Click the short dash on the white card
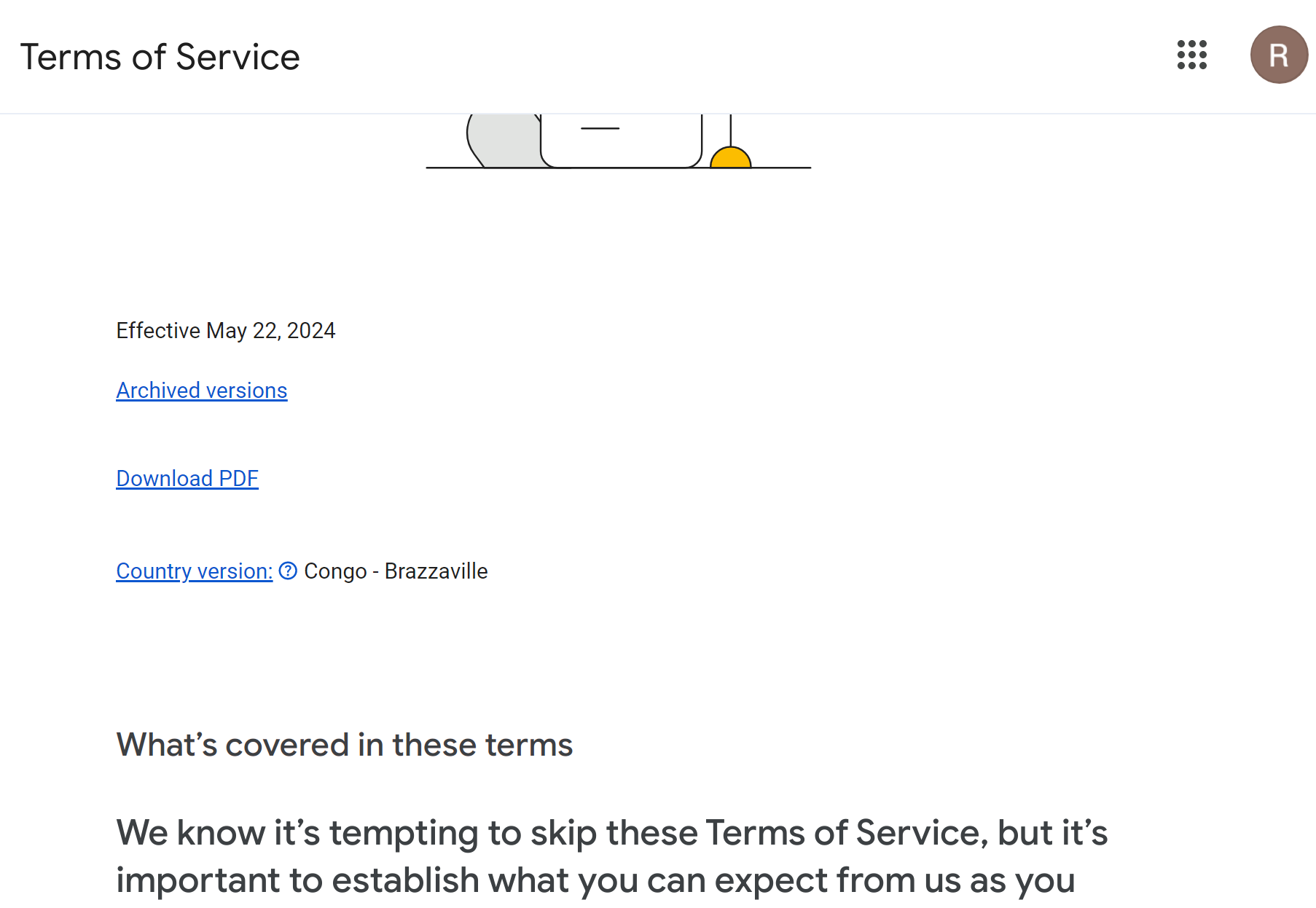1316x908 pixels. point(600,128)
